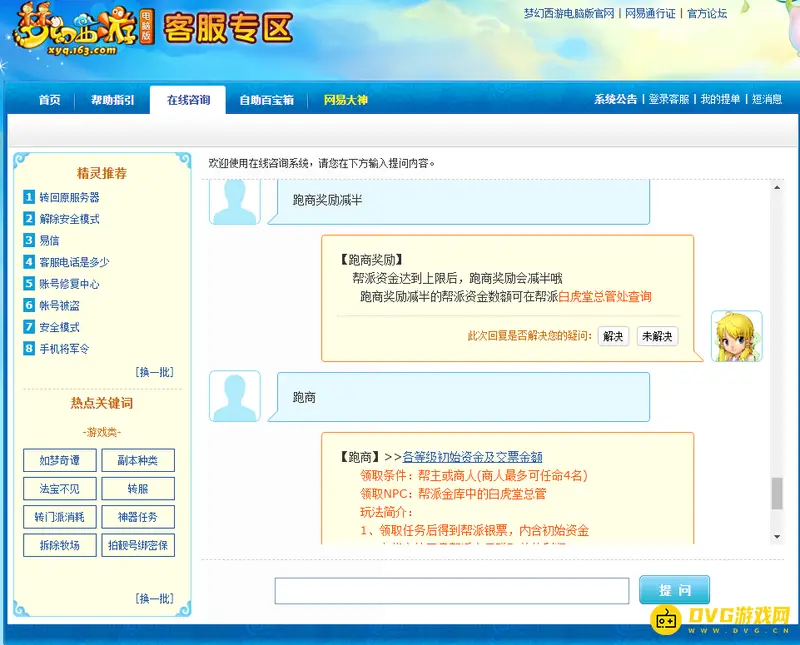Image resolution: width=800 pixels, height=645 pixels.
Task: Click keyword button 法宝不见
Action: [x=60, y=489]
